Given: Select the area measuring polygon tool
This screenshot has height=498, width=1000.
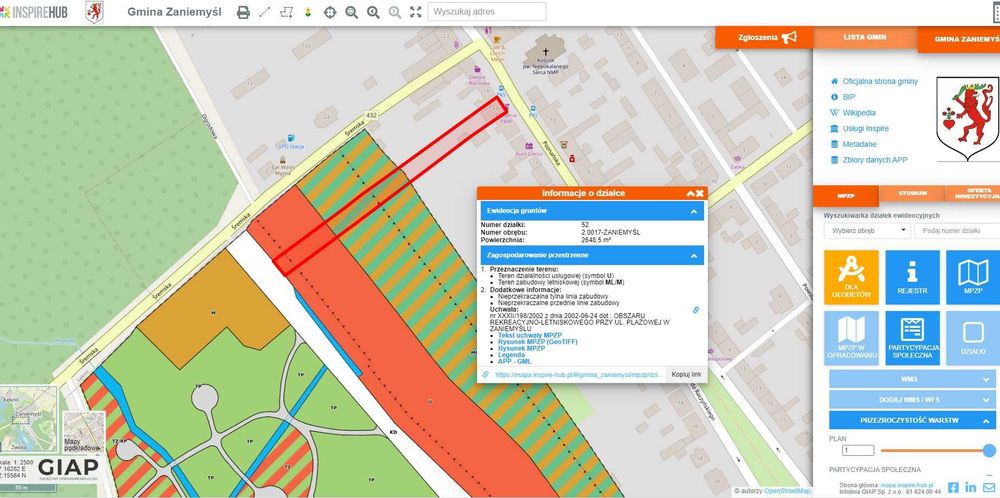Looking at the screenshot, I should coord(286,12).
